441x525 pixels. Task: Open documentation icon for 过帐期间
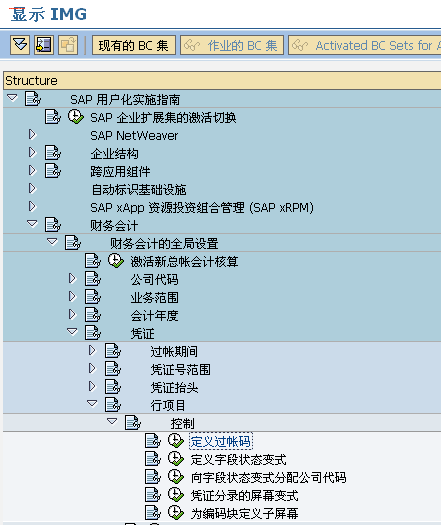click(113, 351)
